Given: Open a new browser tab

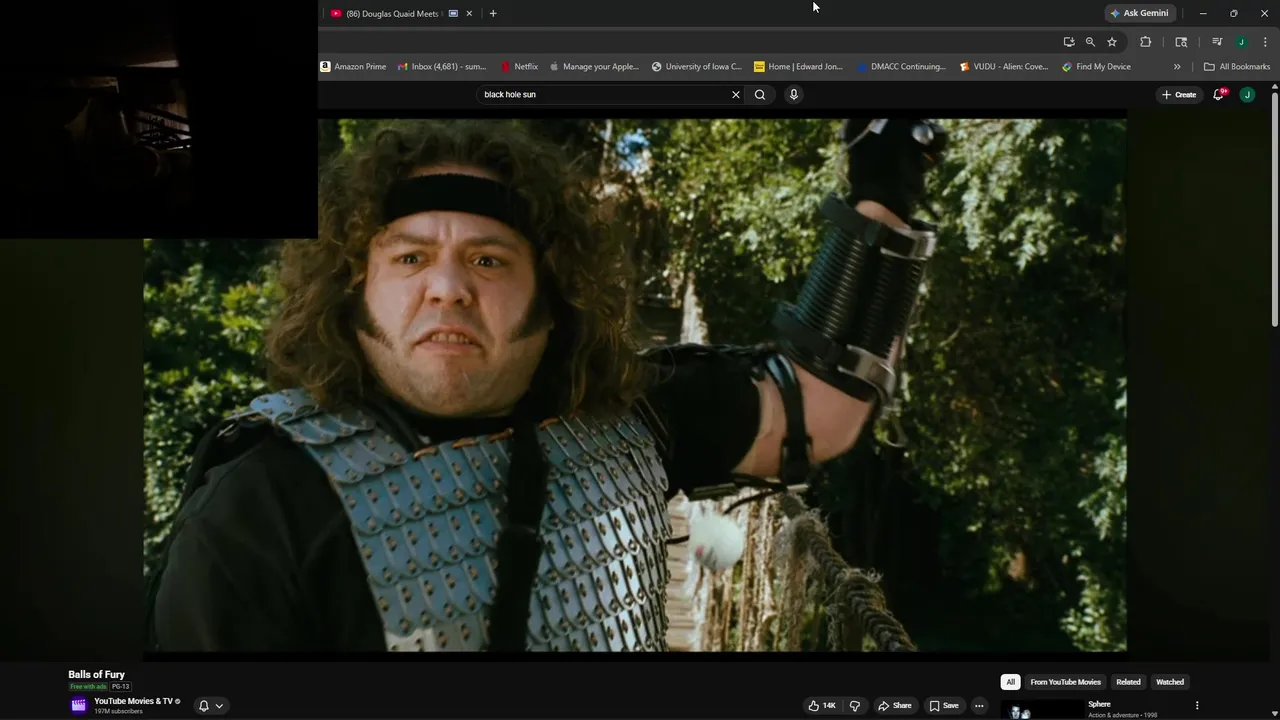Looking at the screenshot, I should tap(493, 14).
